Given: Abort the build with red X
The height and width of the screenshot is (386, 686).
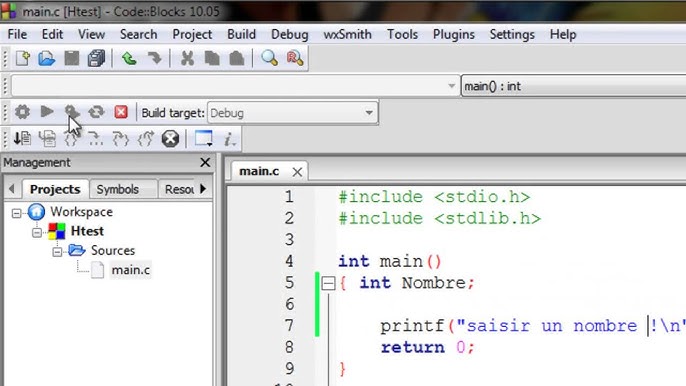Looking at the screenshot, I should point(121,112).
